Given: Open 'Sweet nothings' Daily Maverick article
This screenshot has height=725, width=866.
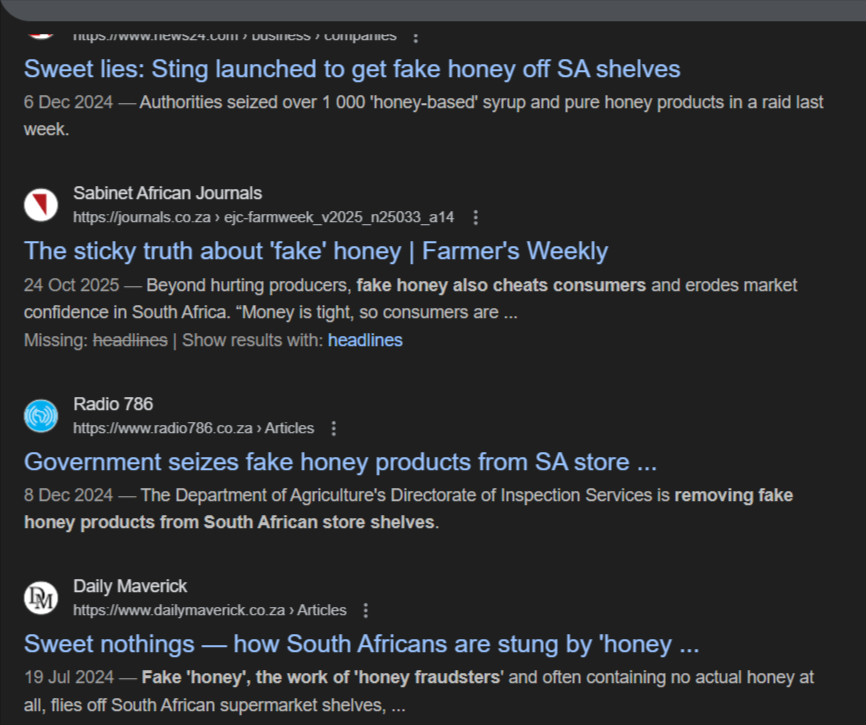Looking at the screenshot, I should (361, 642).
